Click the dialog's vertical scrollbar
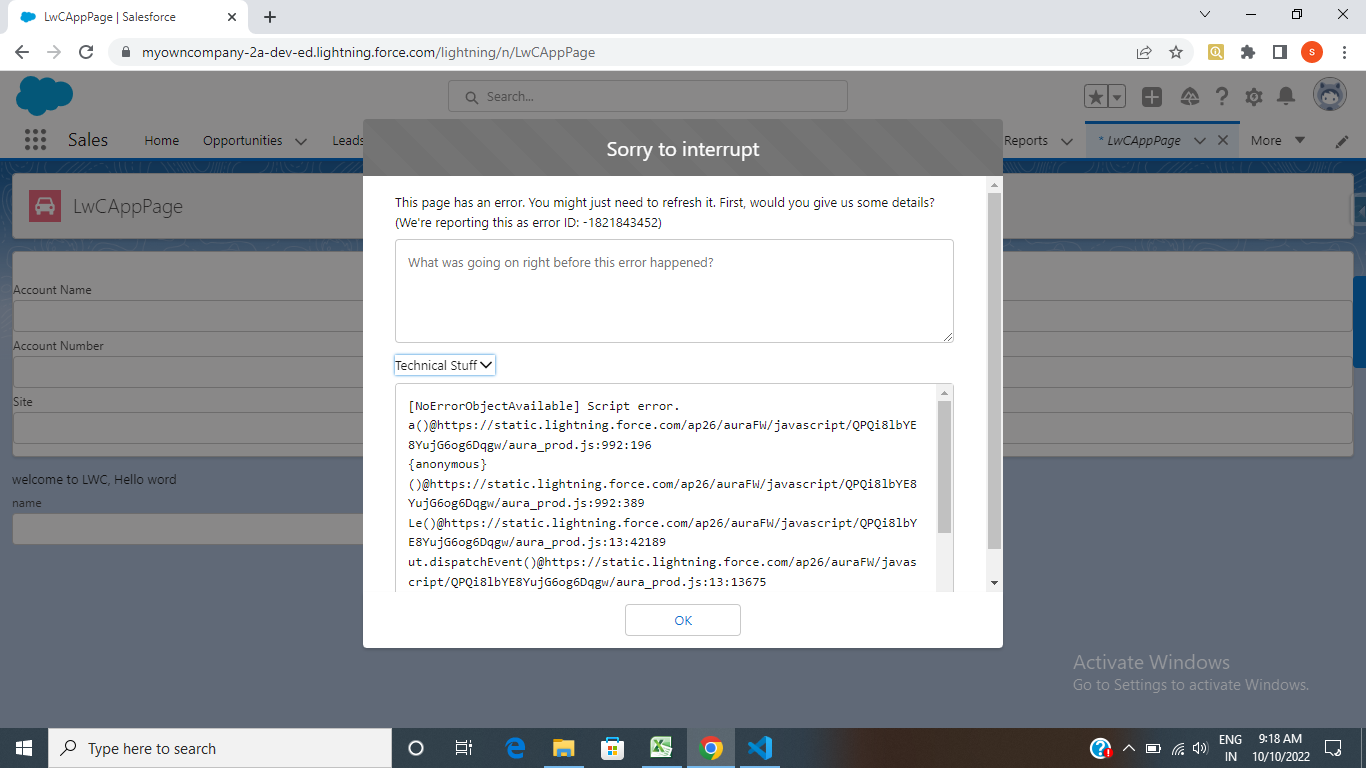The width and height of the screenshot is (1366, 768). 994,370
